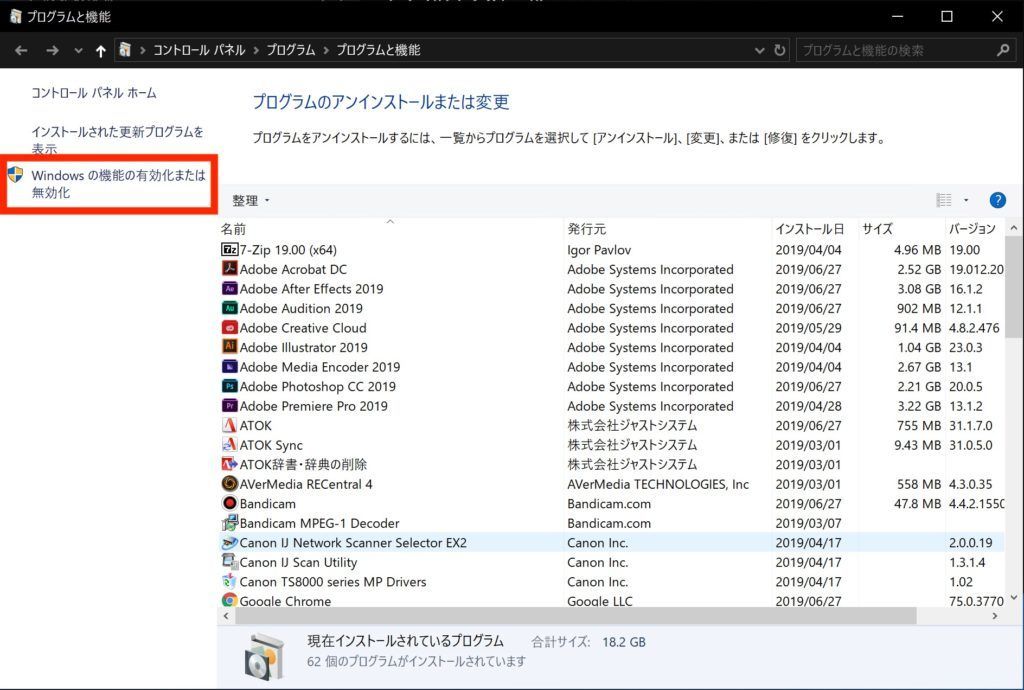Click the Adobe Creative Cloud icon

(229, 328)
